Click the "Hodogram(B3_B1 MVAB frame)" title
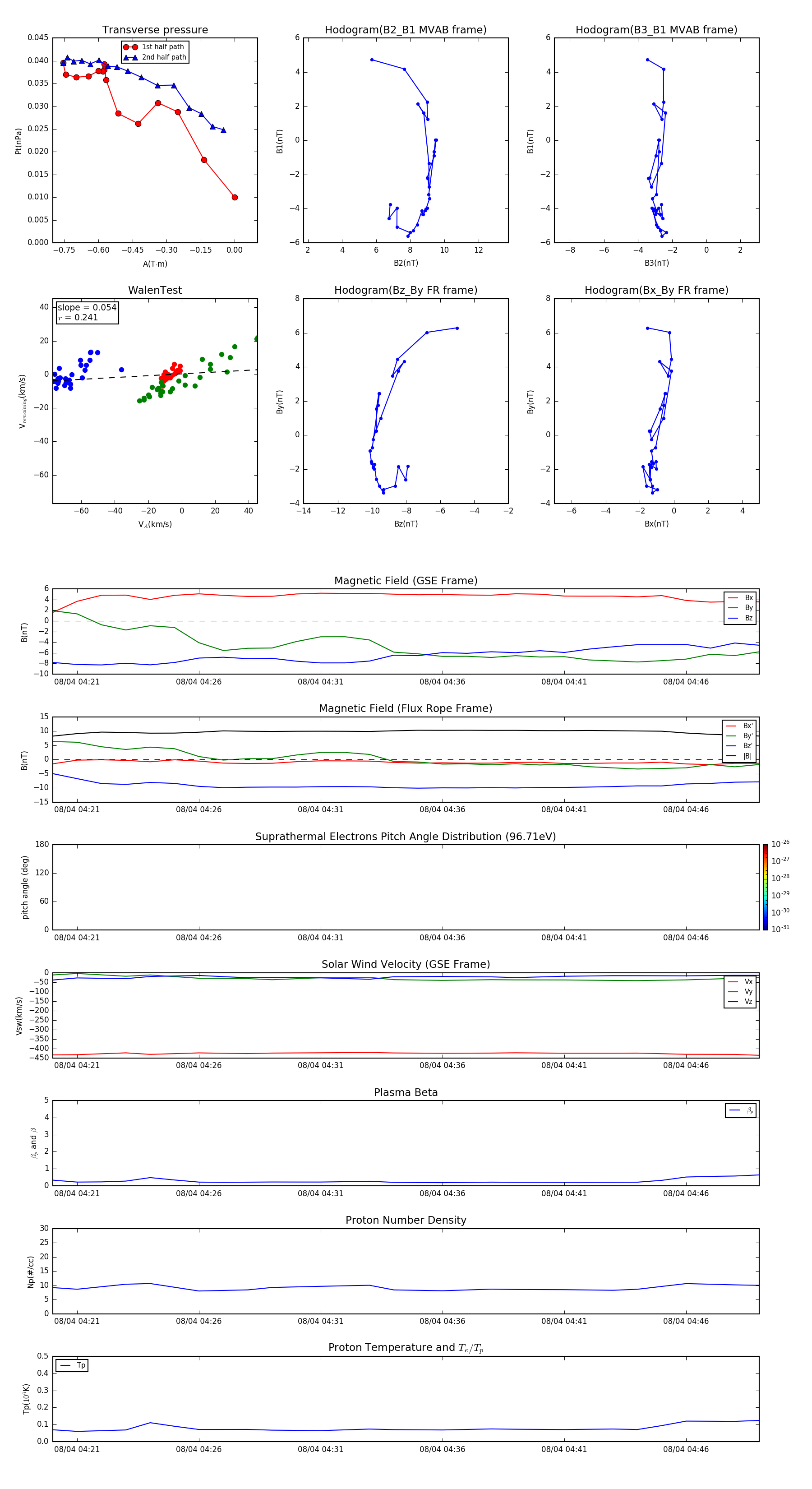Screen dimensions: 812x1489 tap(656, 30)
